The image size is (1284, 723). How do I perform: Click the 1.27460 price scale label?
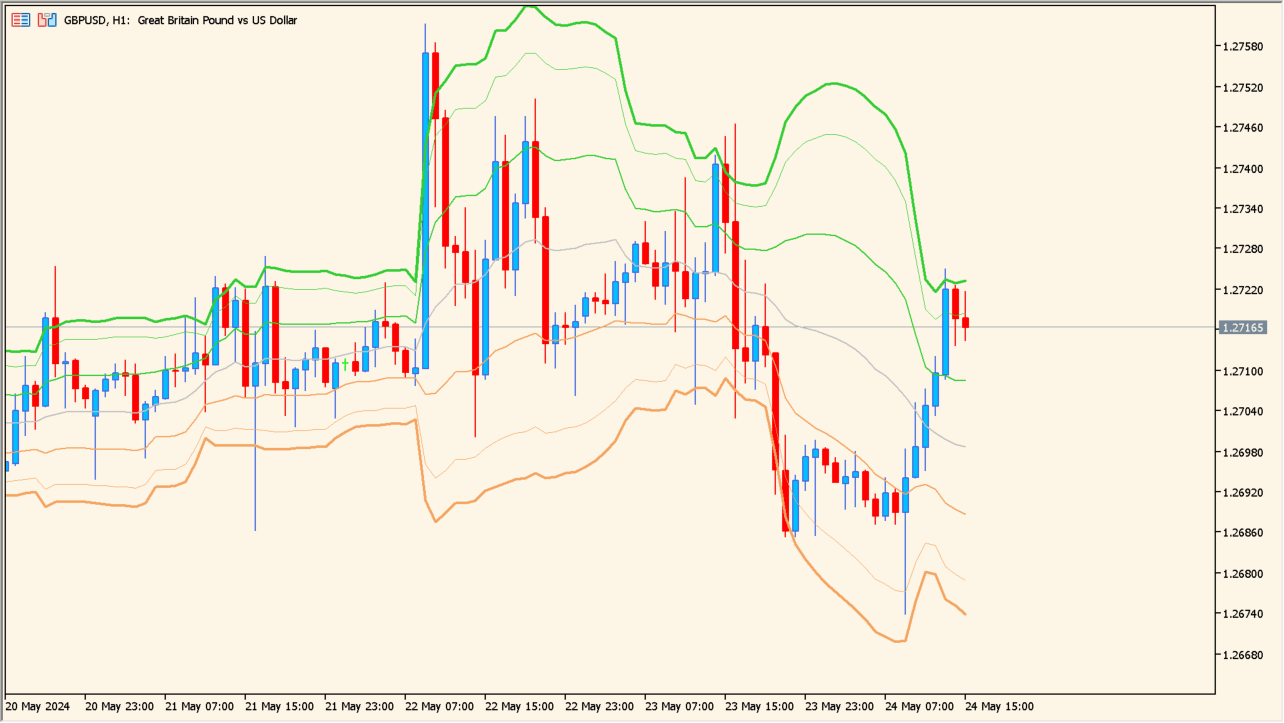click(1244, 127)
